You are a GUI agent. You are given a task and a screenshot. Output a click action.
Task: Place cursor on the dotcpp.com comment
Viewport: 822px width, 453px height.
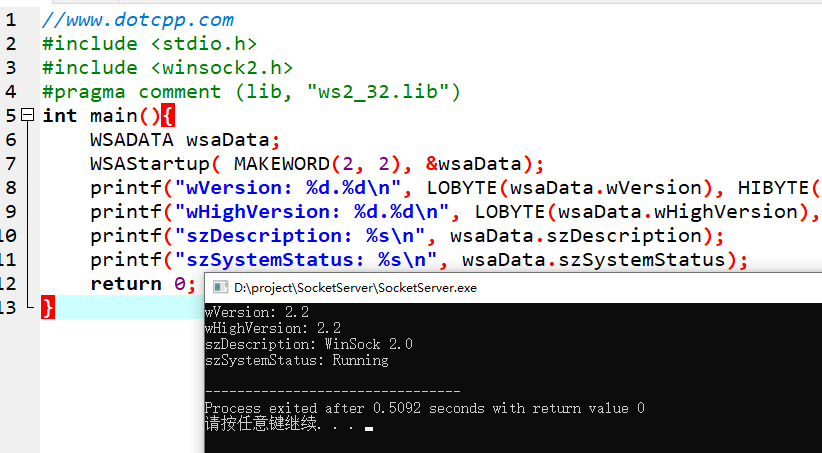pyautogui.click(x=138, y=19)
